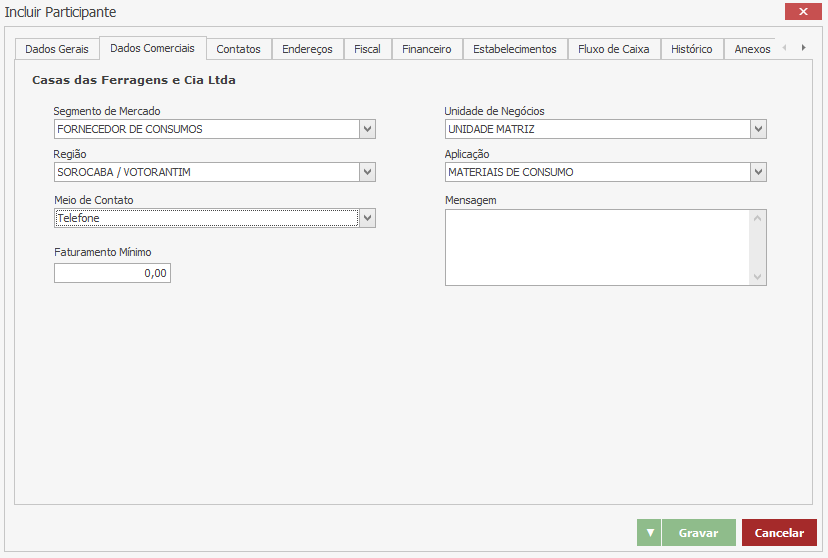Switch to the Estabelecimentos tab
Viewport: 828px width, 558px height.
pos(514,49)
